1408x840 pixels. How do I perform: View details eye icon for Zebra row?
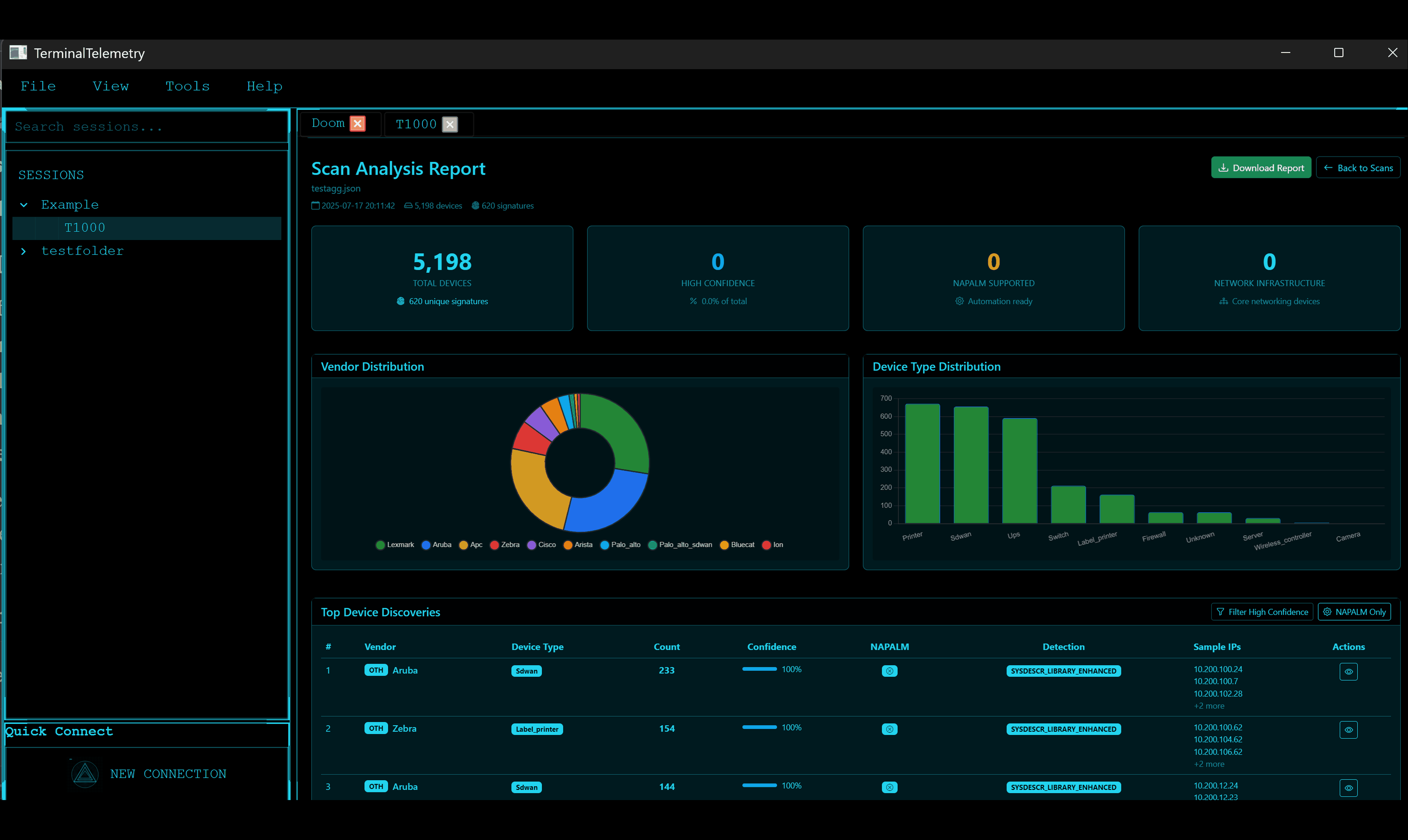point(1349,730)
